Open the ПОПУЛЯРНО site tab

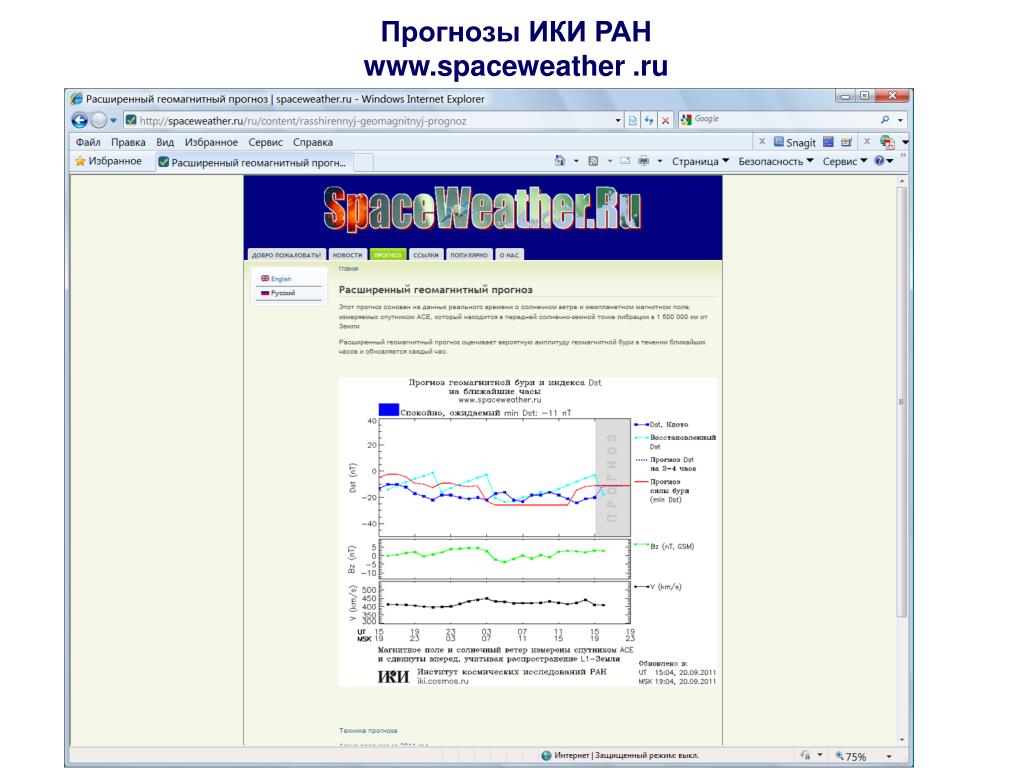(468, 255)
